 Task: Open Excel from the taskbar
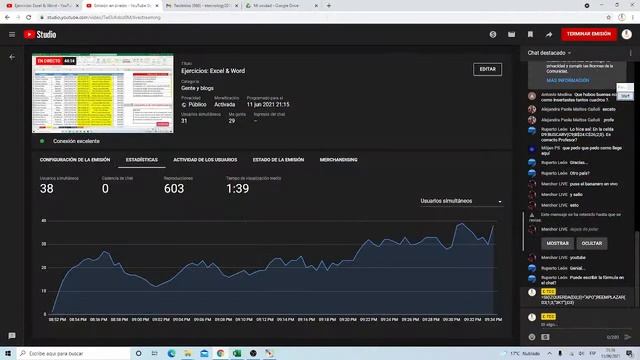(x=237, y=353)
